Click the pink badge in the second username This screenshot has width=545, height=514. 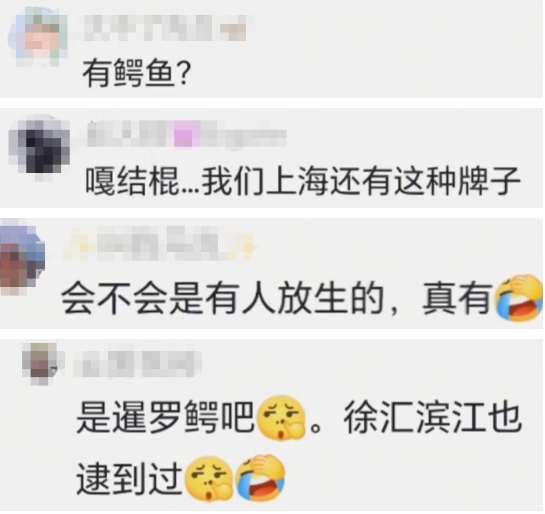[187, 134]
